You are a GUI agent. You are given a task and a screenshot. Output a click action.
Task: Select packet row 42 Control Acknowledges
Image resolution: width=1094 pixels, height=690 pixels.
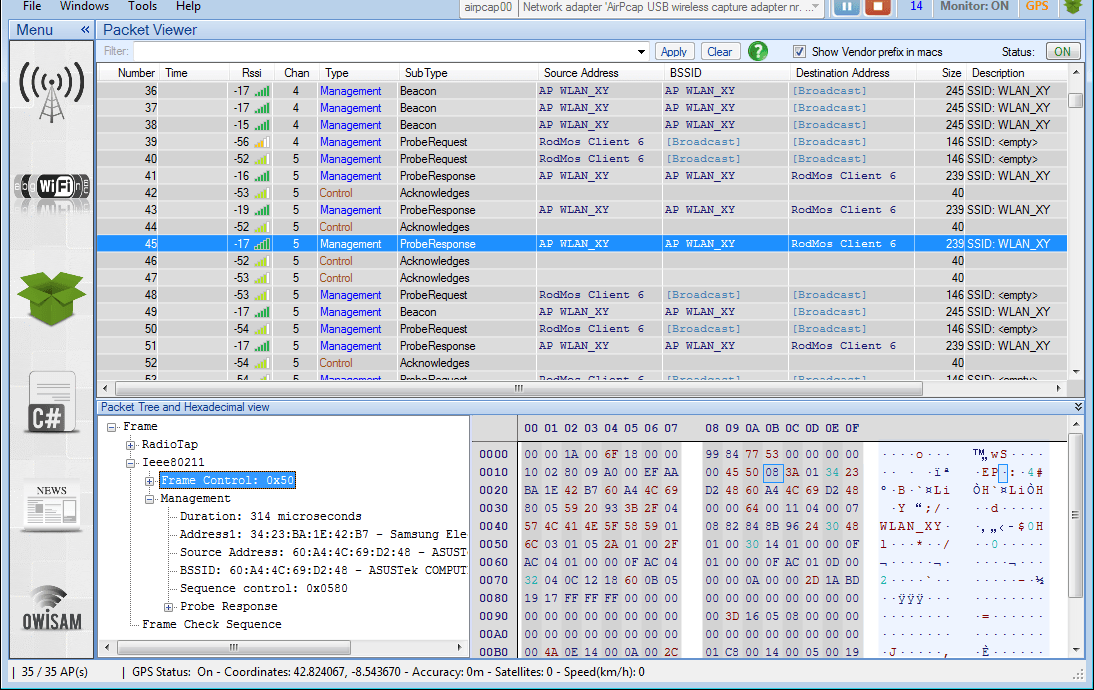click(582, 193)
